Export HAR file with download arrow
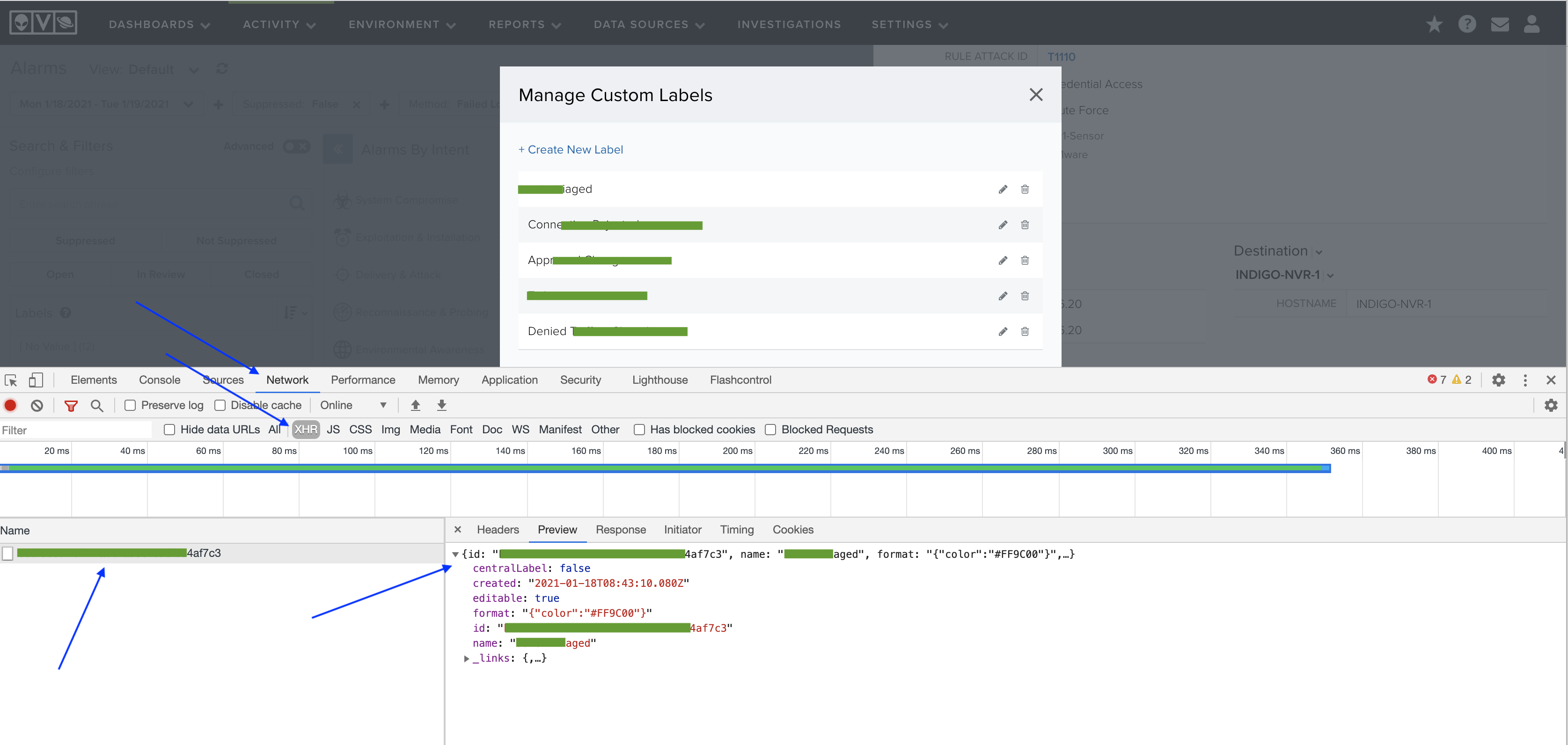The width and height of the screenshot is (1568, 745). (442, 405)
